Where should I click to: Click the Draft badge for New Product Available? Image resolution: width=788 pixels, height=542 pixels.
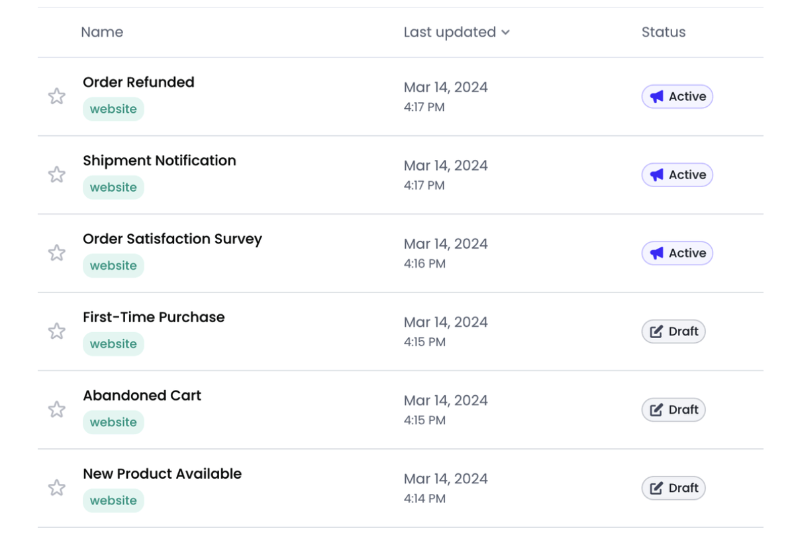673,488
